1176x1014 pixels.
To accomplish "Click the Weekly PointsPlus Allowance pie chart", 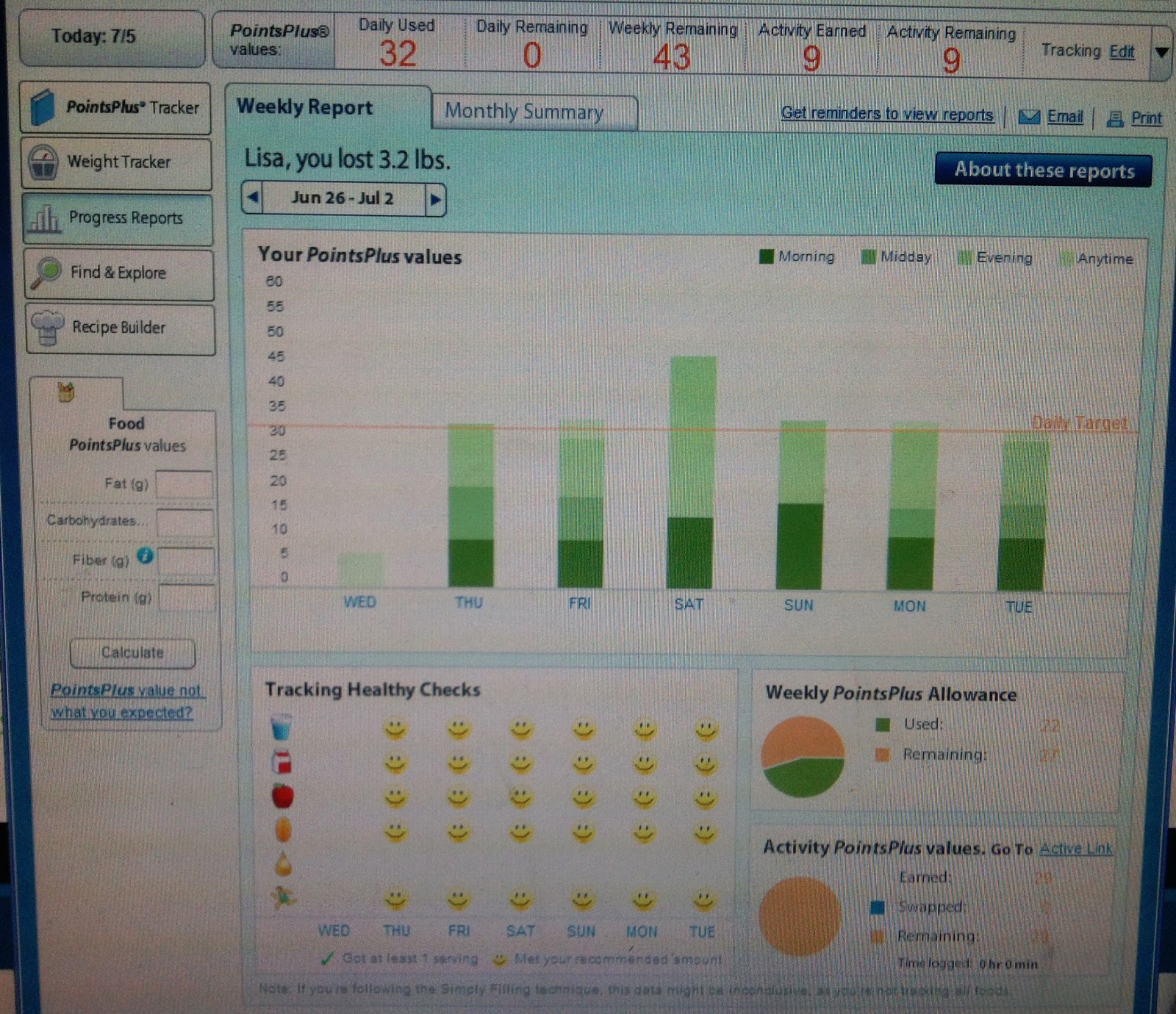I will click(x=803, y=757).
